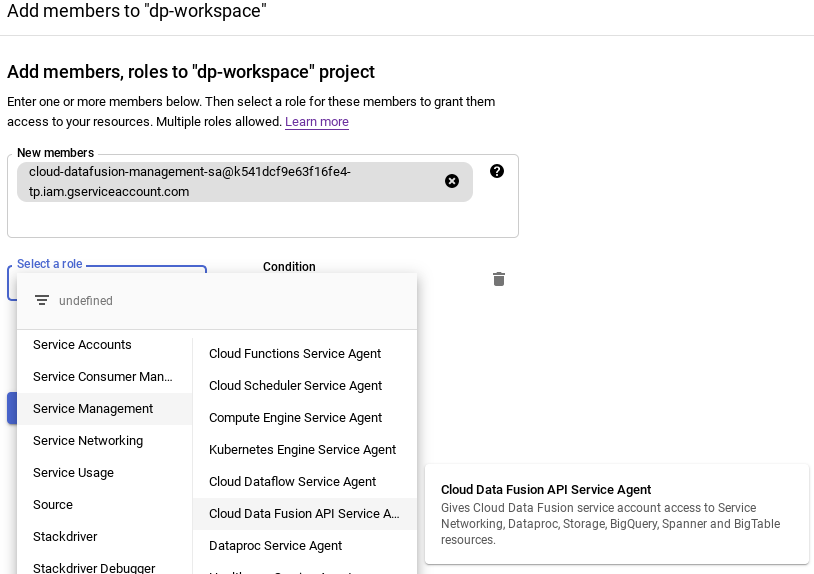Click the New members input field
The height and width of the screenshot is (574, 814).
(262, 219)
